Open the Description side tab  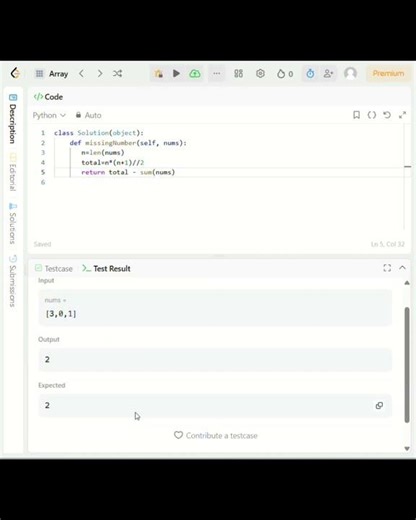click(x=13, y=119)
